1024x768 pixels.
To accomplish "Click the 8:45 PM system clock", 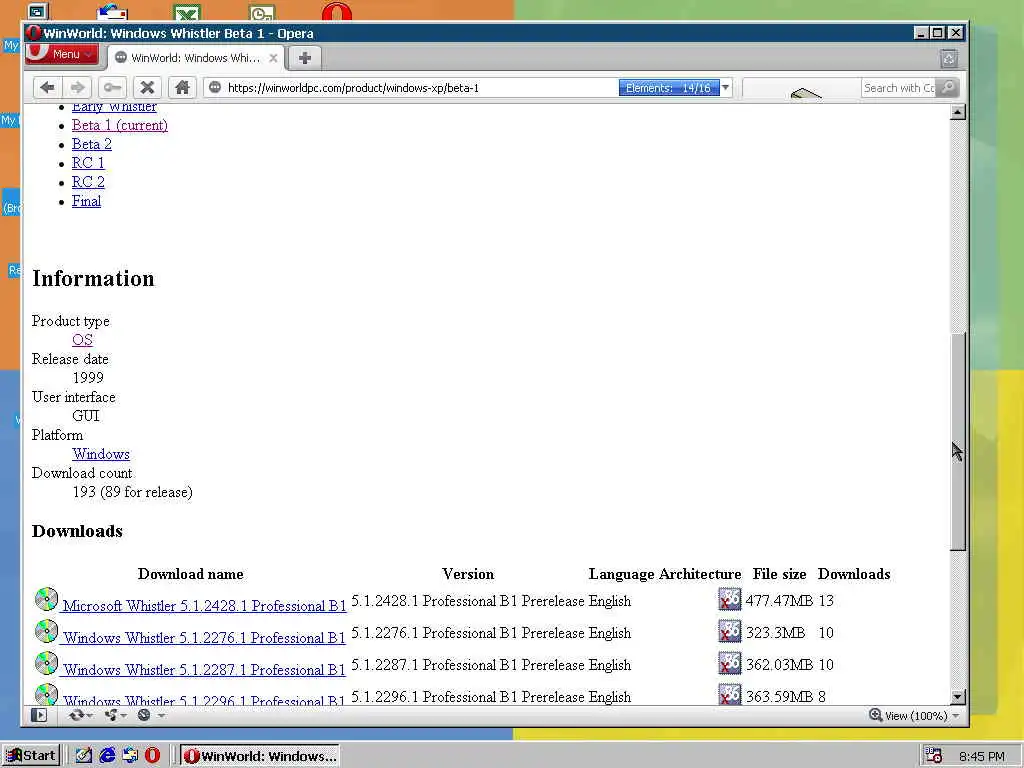I will [982, 756].
